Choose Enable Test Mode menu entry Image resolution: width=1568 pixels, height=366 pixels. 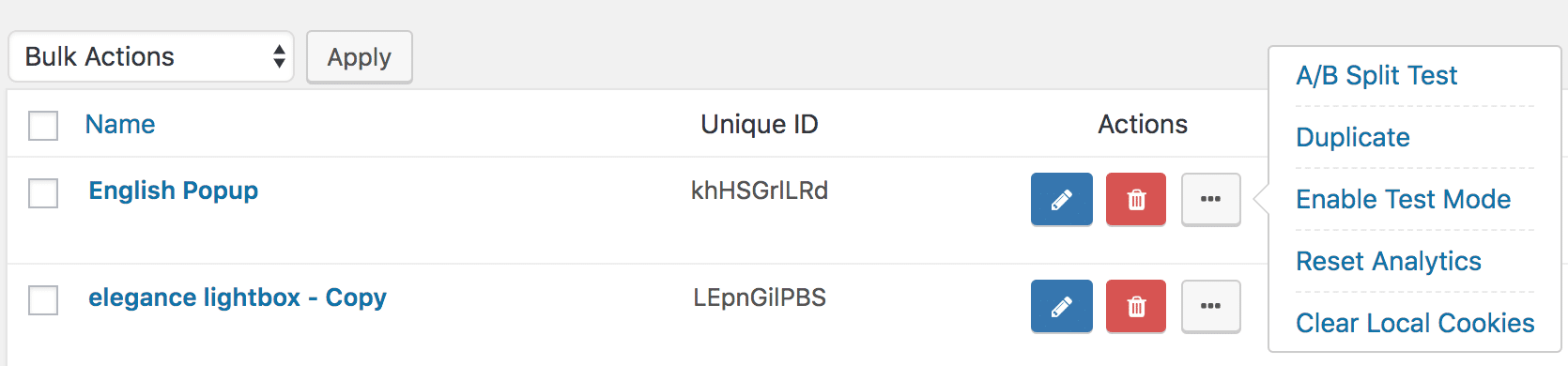point(1403,199)
